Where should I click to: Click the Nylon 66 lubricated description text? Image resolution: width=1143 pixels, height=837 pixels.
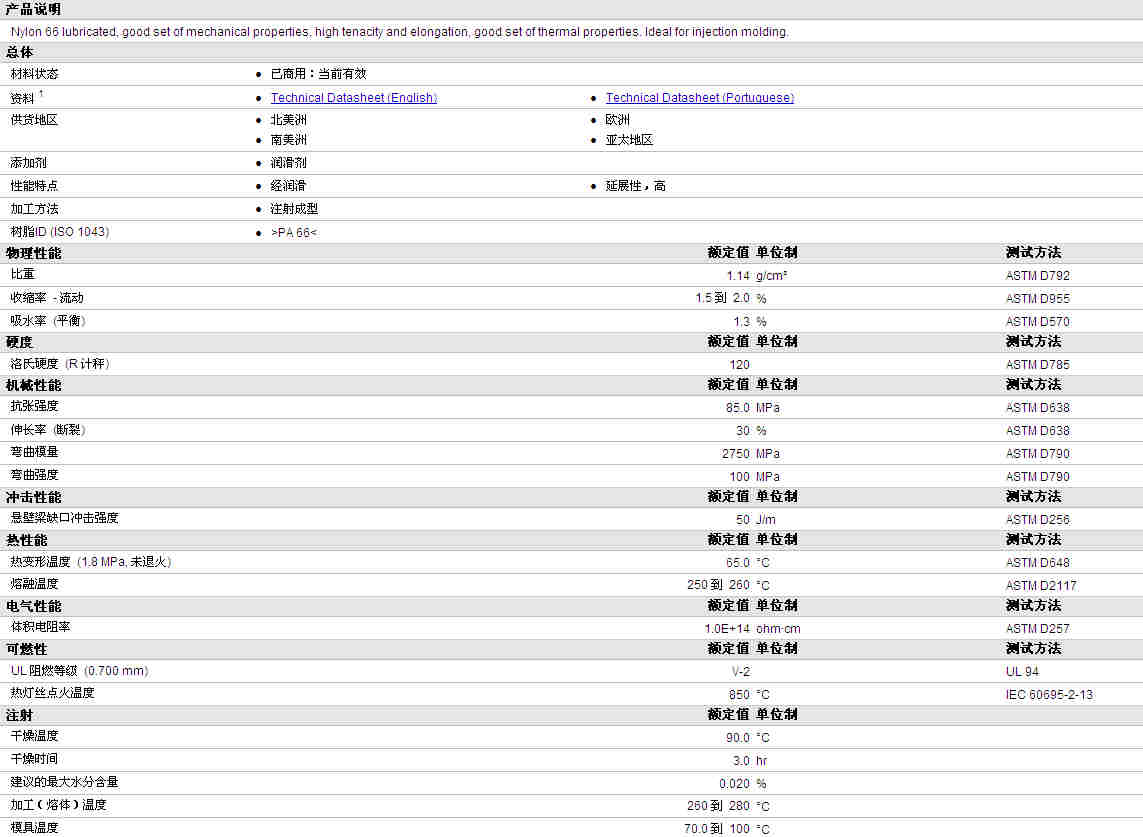[399, 32]
